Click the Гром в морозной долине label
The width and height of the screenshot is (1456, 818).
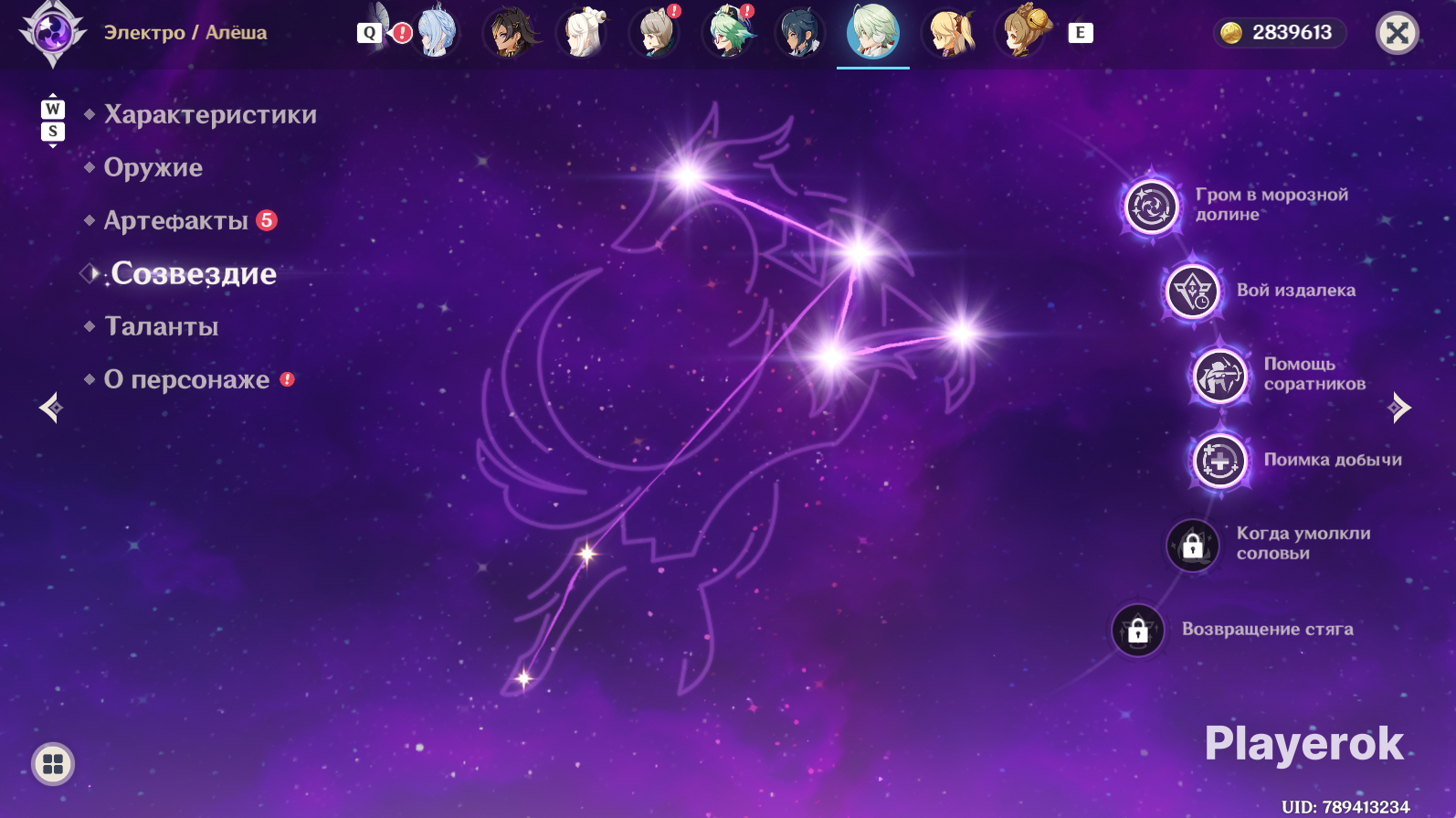1271,205
